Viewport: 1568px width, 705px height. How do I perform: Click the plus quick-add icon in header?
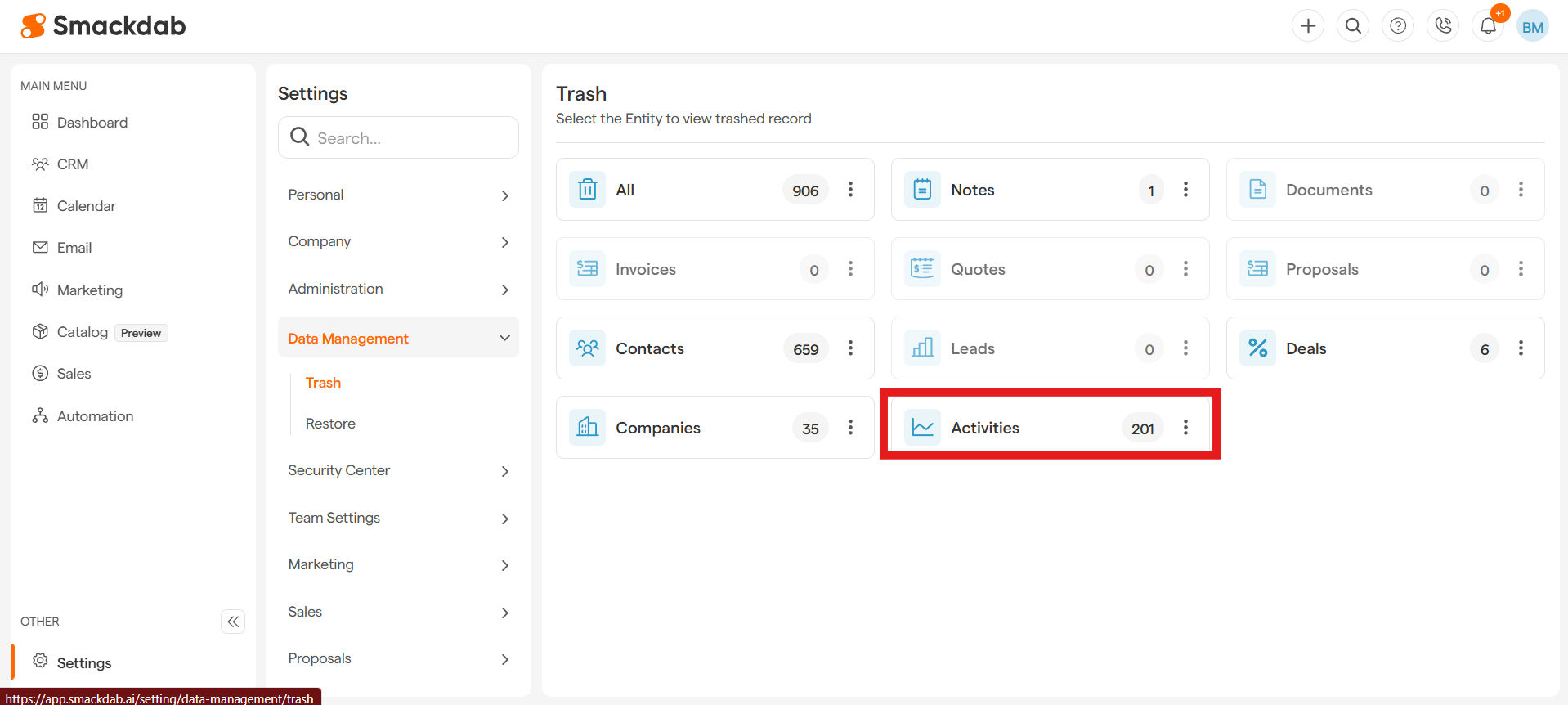(x=1308, y=26)
